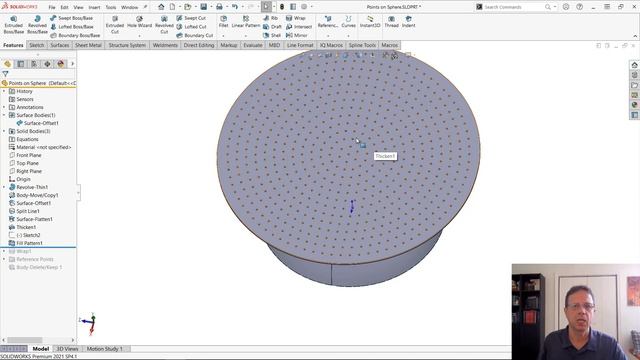Screen dimensions: 640x360
Task: Start the Linear Pattern tool
Action: coord(246,22)
